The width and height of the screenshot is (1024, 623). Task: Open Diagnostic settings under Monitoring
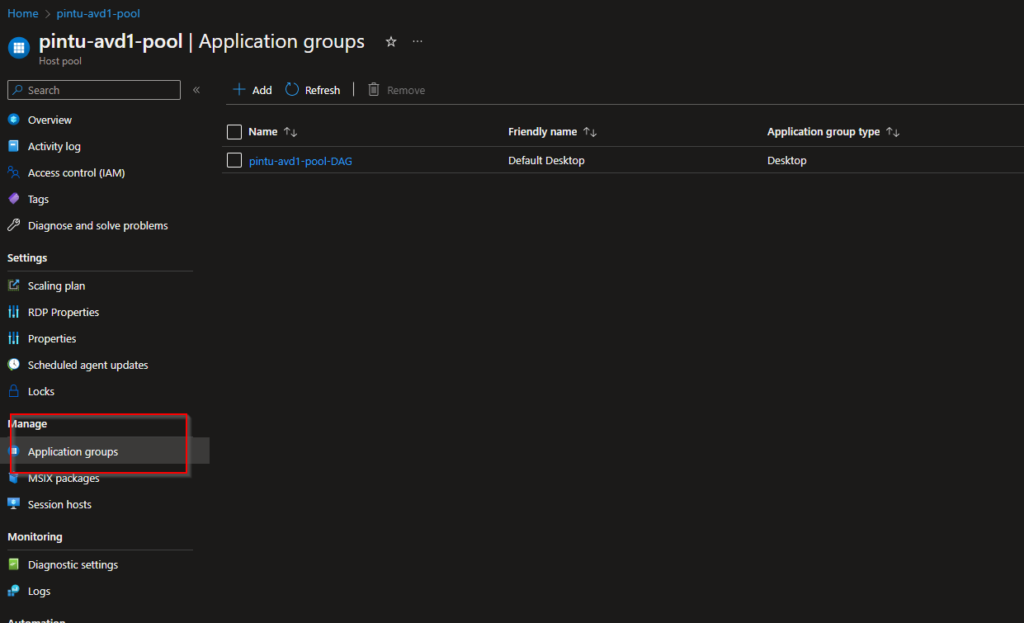(73, 565)
